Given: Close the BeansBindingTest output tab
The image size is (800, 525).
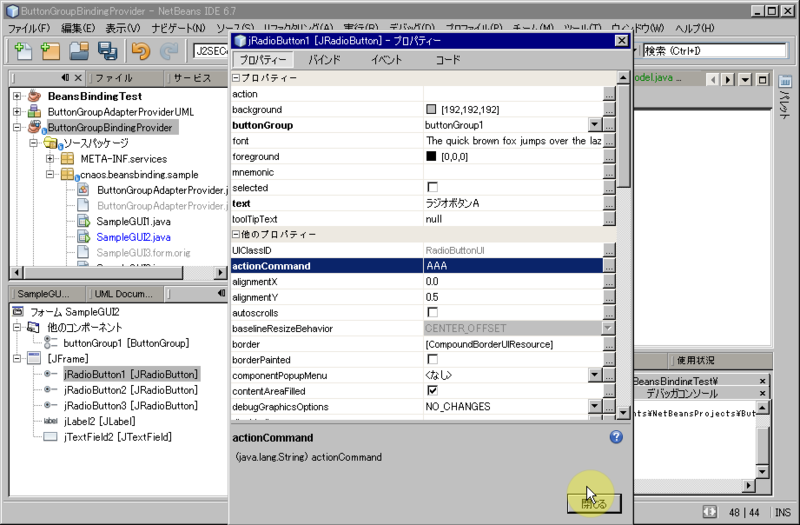Looking at the screenshot, I should [762, 381].
